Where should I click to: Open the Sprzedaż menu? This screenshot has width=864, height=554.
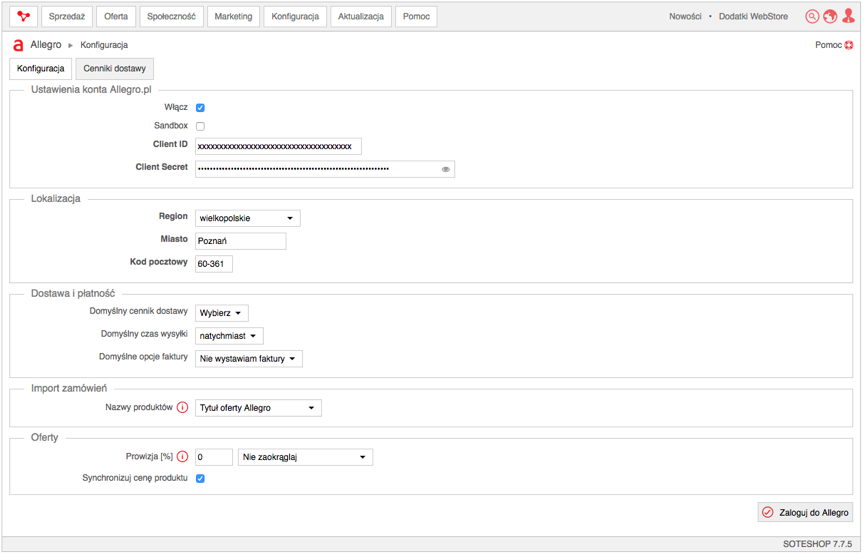click(x=67, y=17)
